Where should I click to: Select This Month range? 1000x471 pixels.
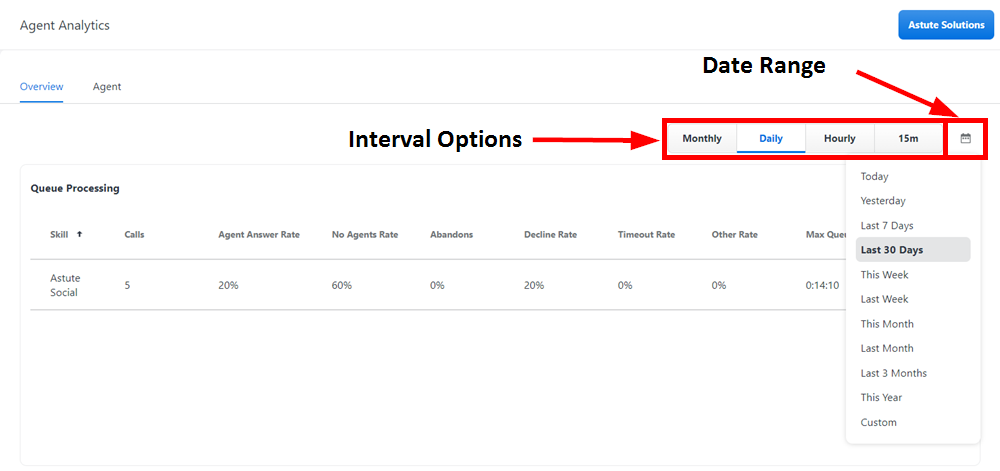click(887, 324)
